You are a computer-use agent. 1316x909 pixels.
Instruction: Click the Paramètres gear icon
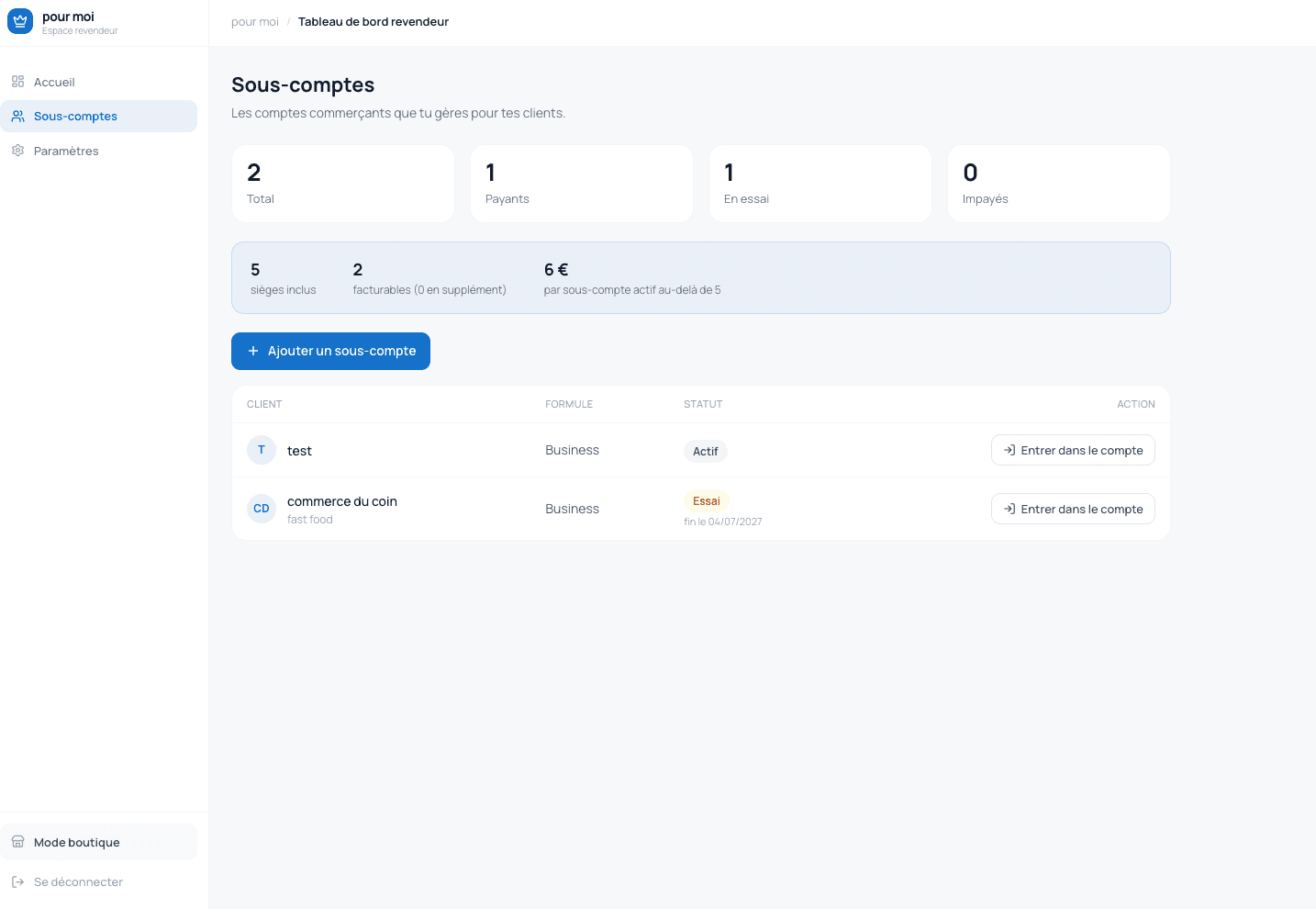click(x=17, y=151)
